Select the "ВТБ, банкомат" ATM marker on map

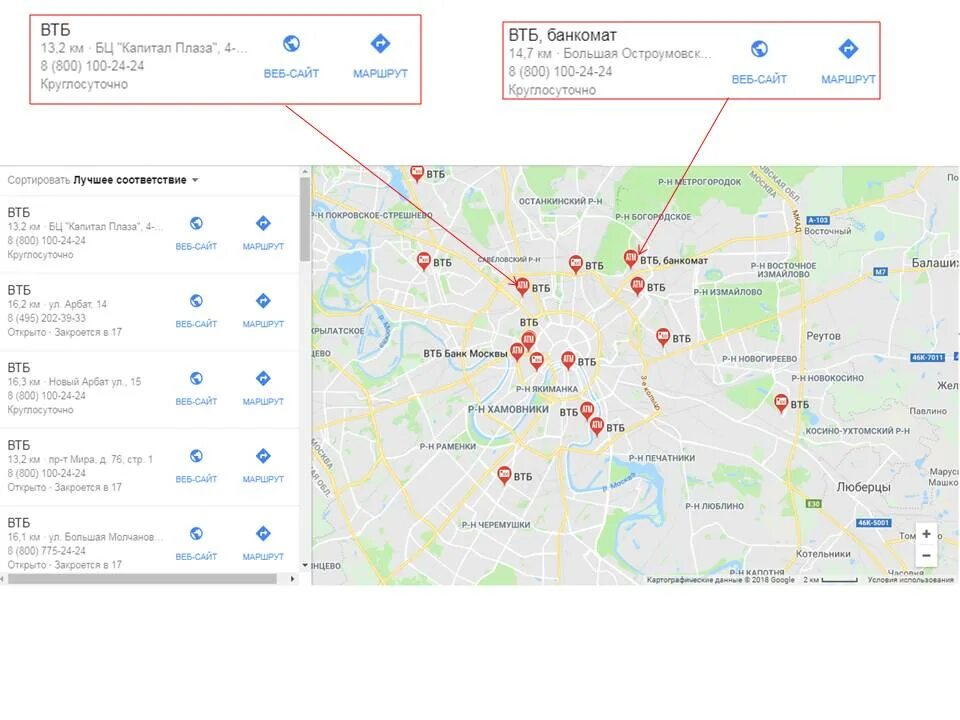pyautogui.click(x=631, y=258)
